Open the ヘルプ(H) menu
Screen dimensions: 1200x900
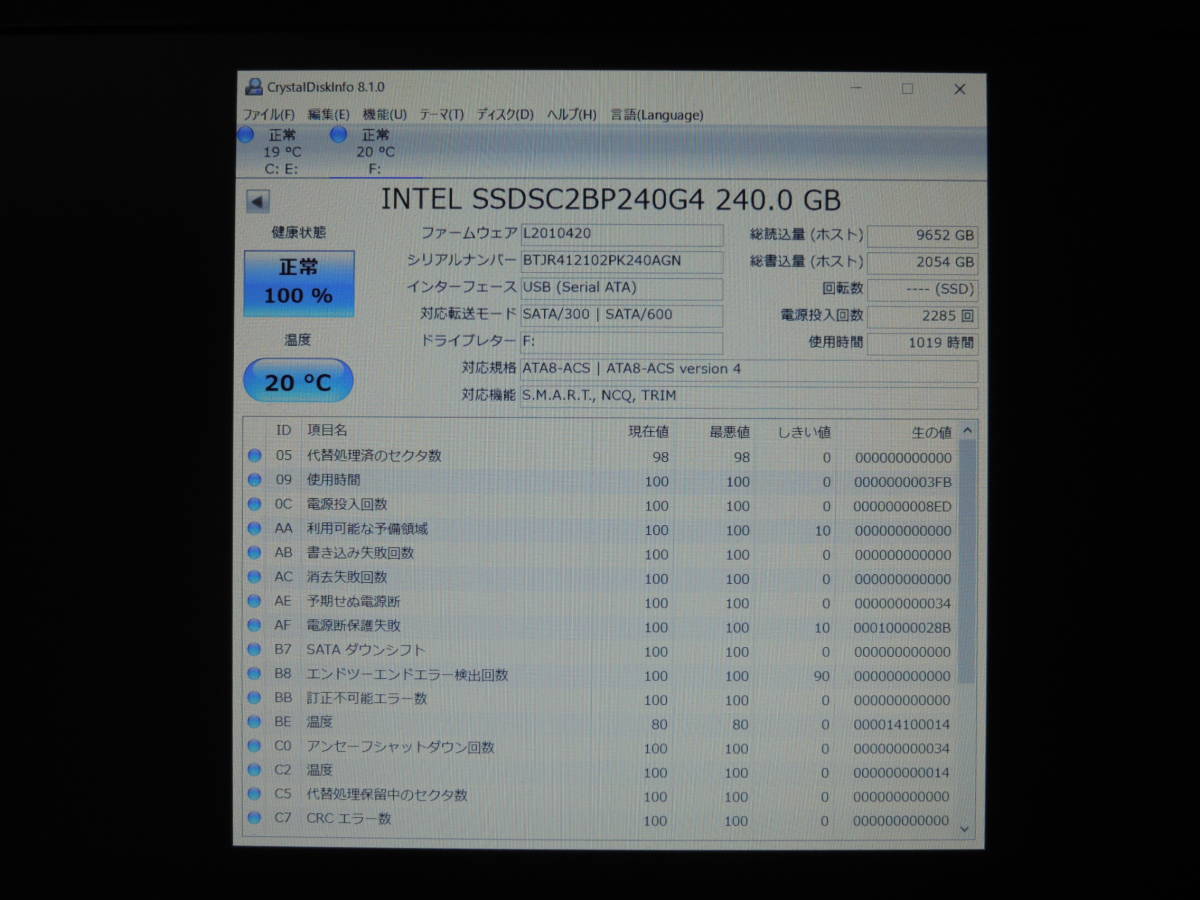(571, 114)
